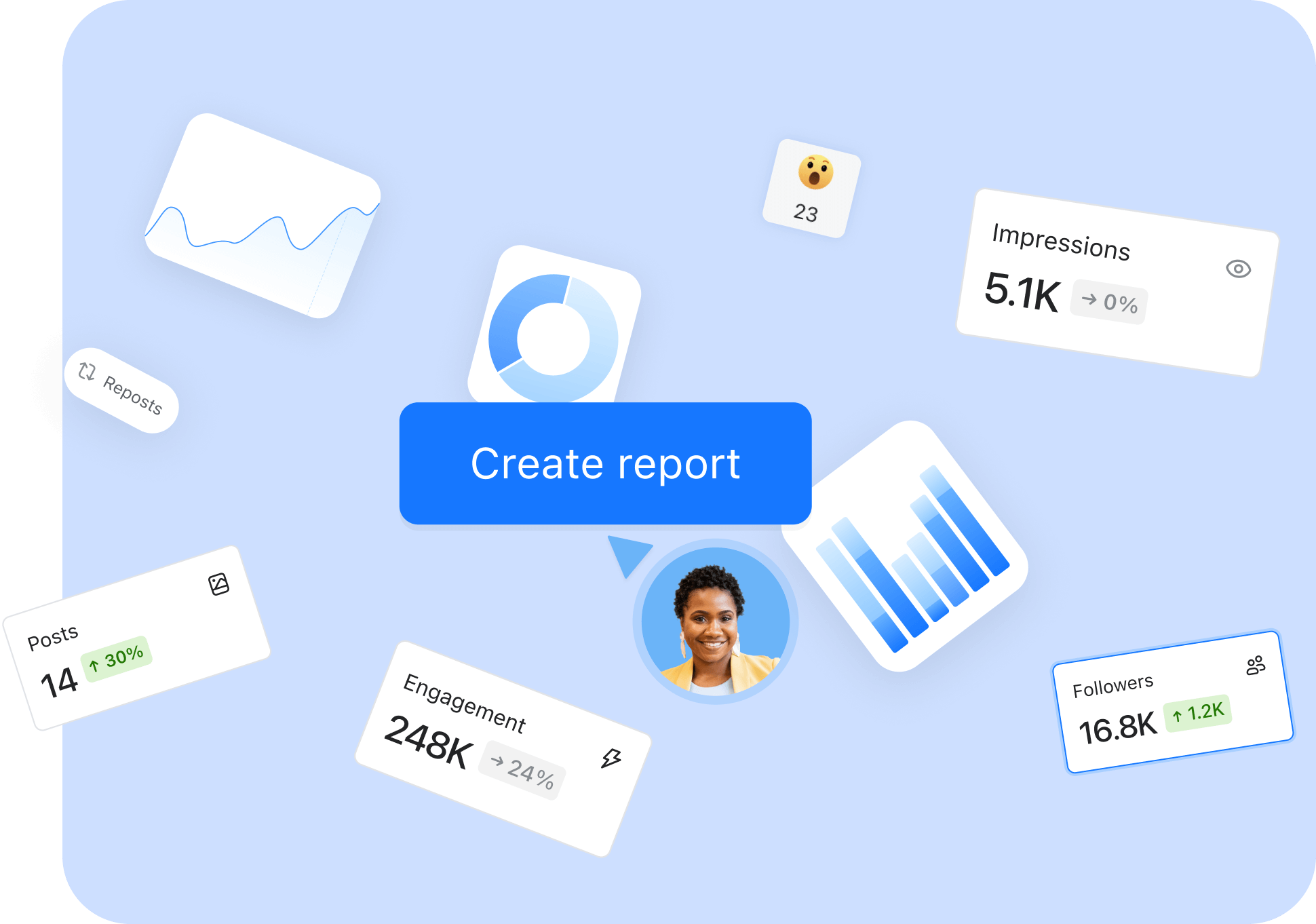Click the Create report button
The width and height of the screenshot is (1316, 924).
pyautogui.click(x=605, y=463)
